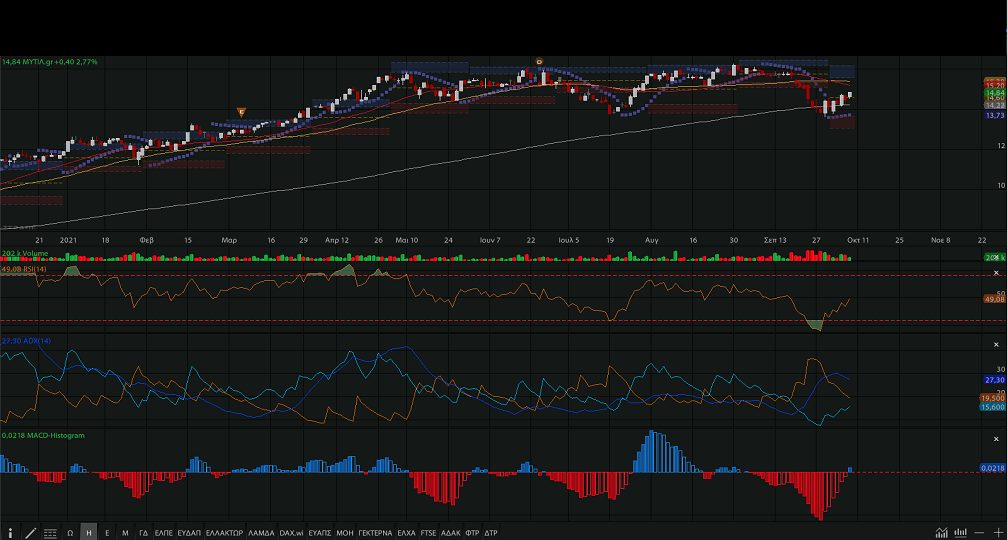Select the Ω timeframe button

pyautogui.click(x=70, y=533)
